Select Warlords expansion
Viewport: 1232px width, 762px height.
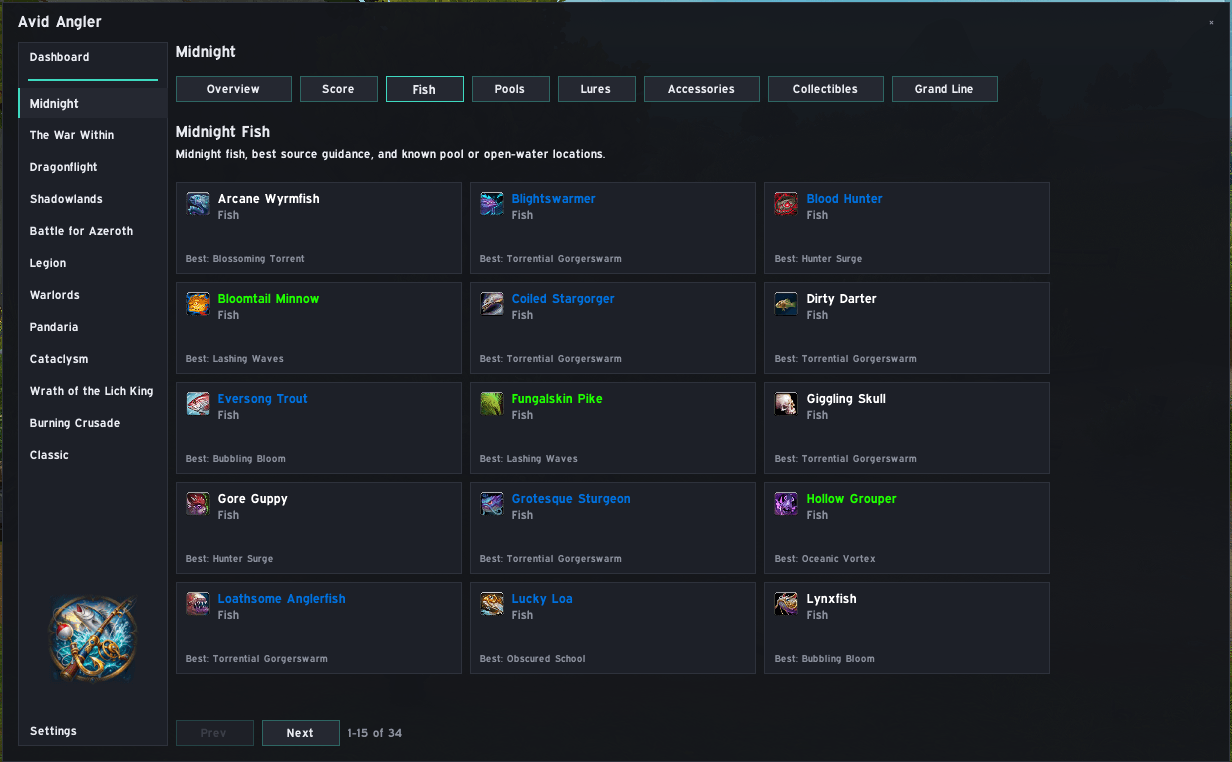[x=93, y=295]
